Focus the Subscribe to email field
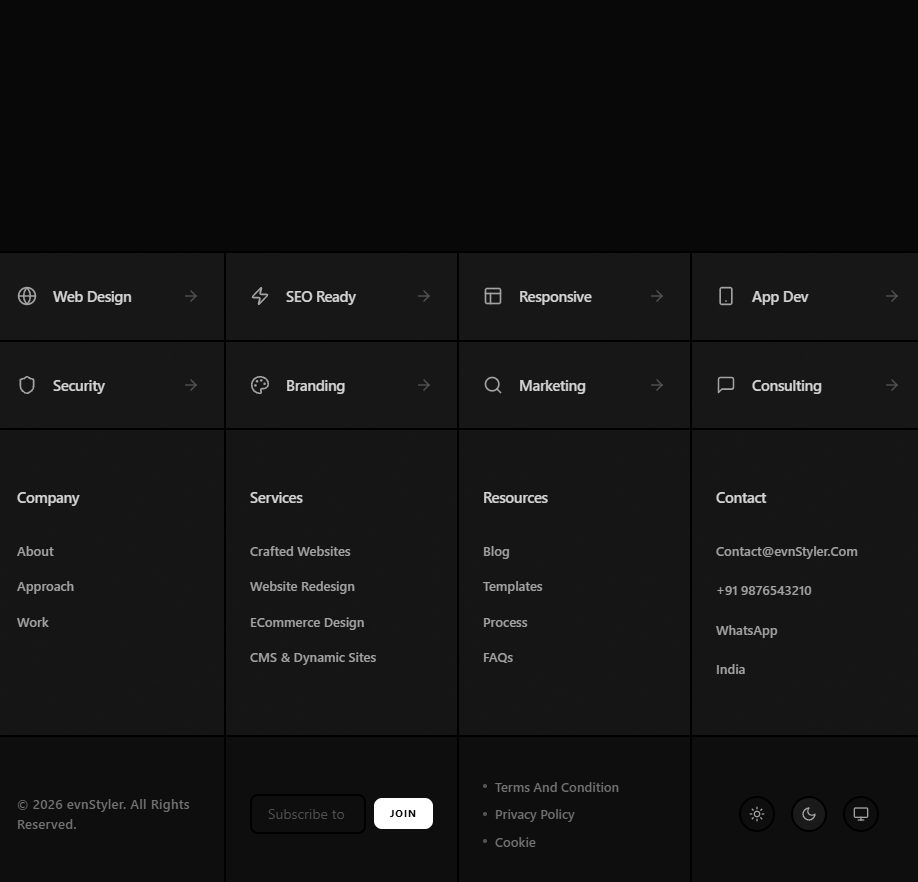 [307, 814]
